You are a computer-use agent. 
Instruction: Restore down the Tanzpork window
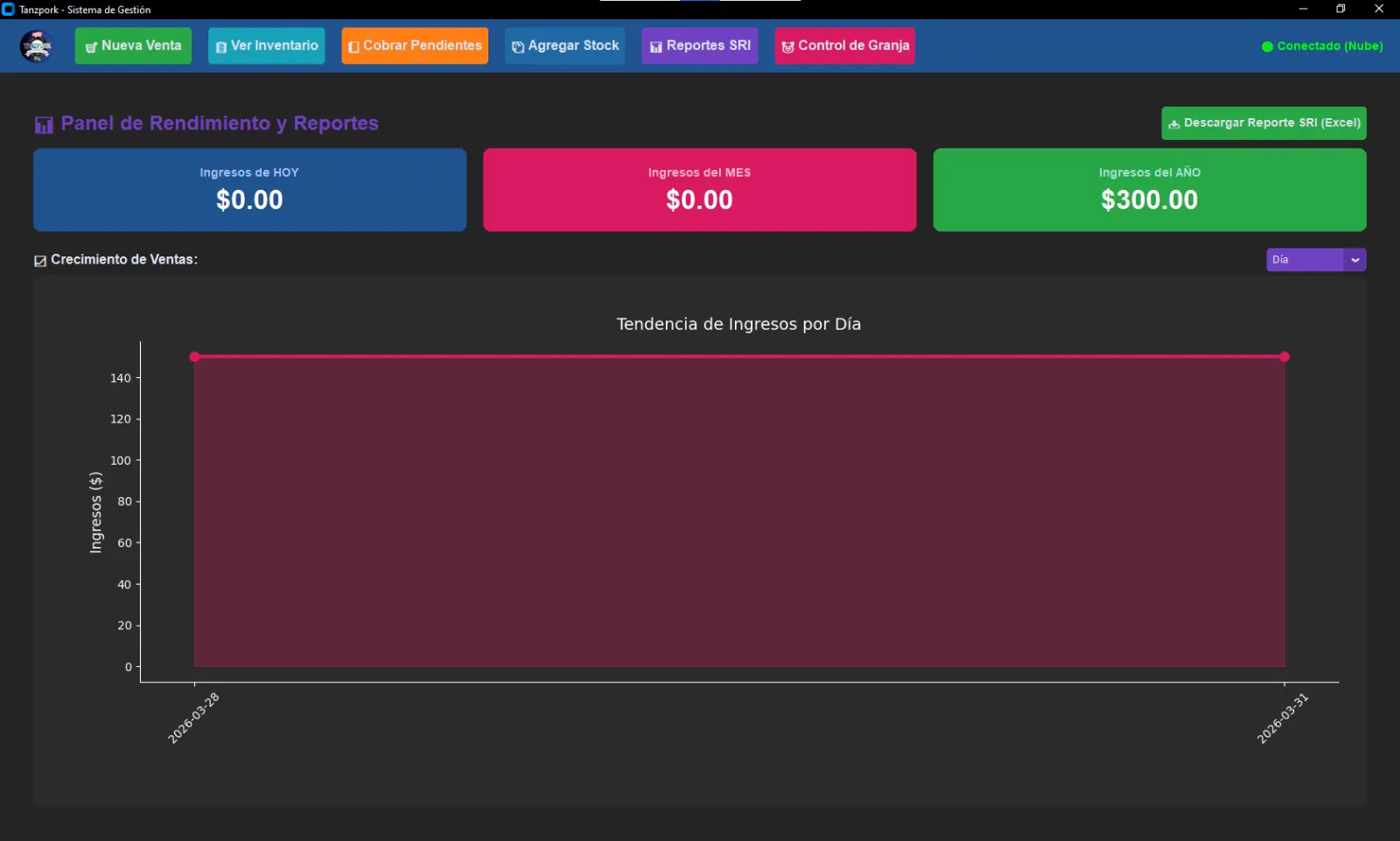[1340, 9]
